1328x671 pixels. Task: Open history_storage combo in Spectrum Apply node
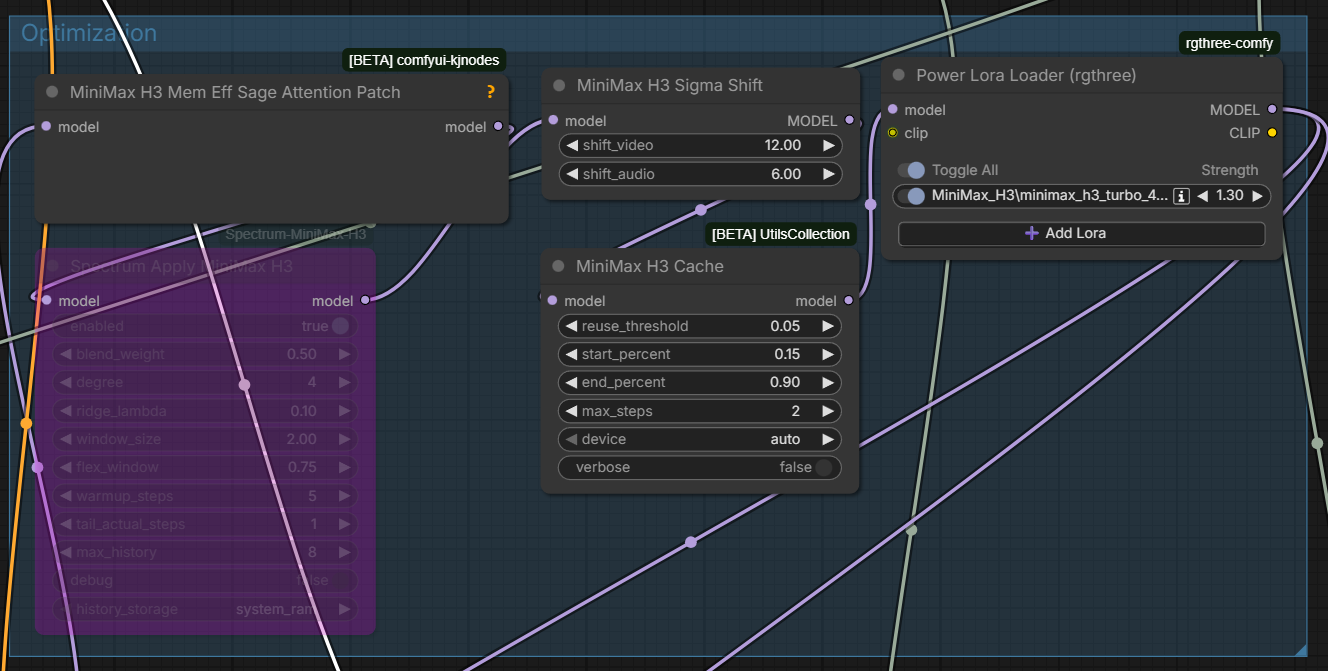(x=204, y=609)
